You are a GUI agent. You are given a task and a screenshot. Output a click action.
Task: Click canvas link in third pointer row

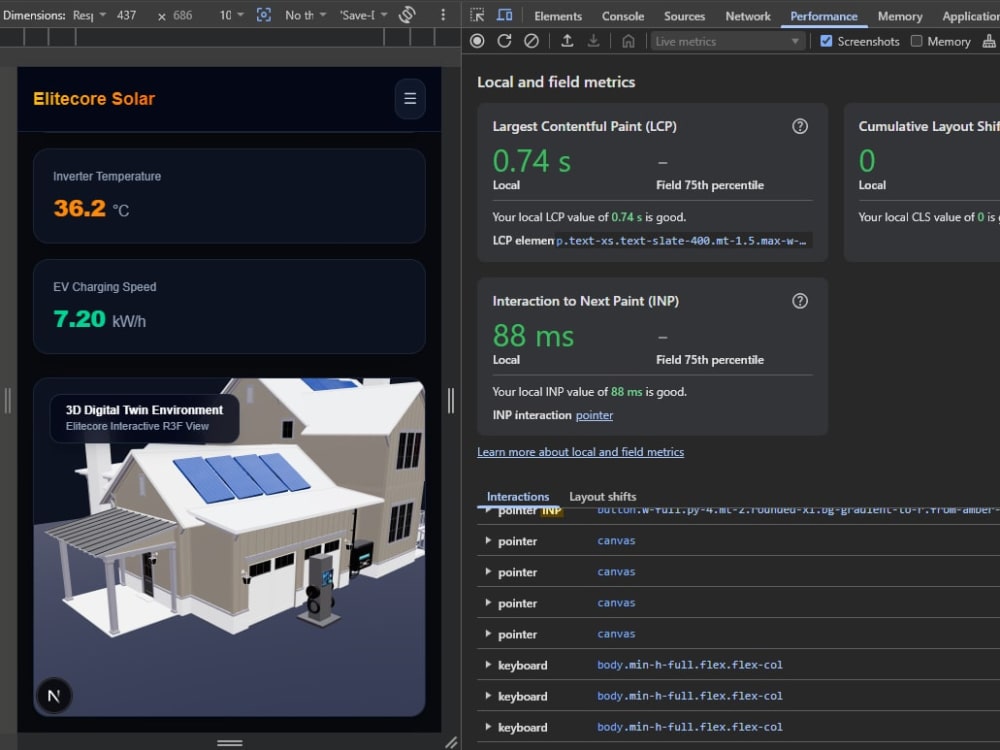coord(616,603)
